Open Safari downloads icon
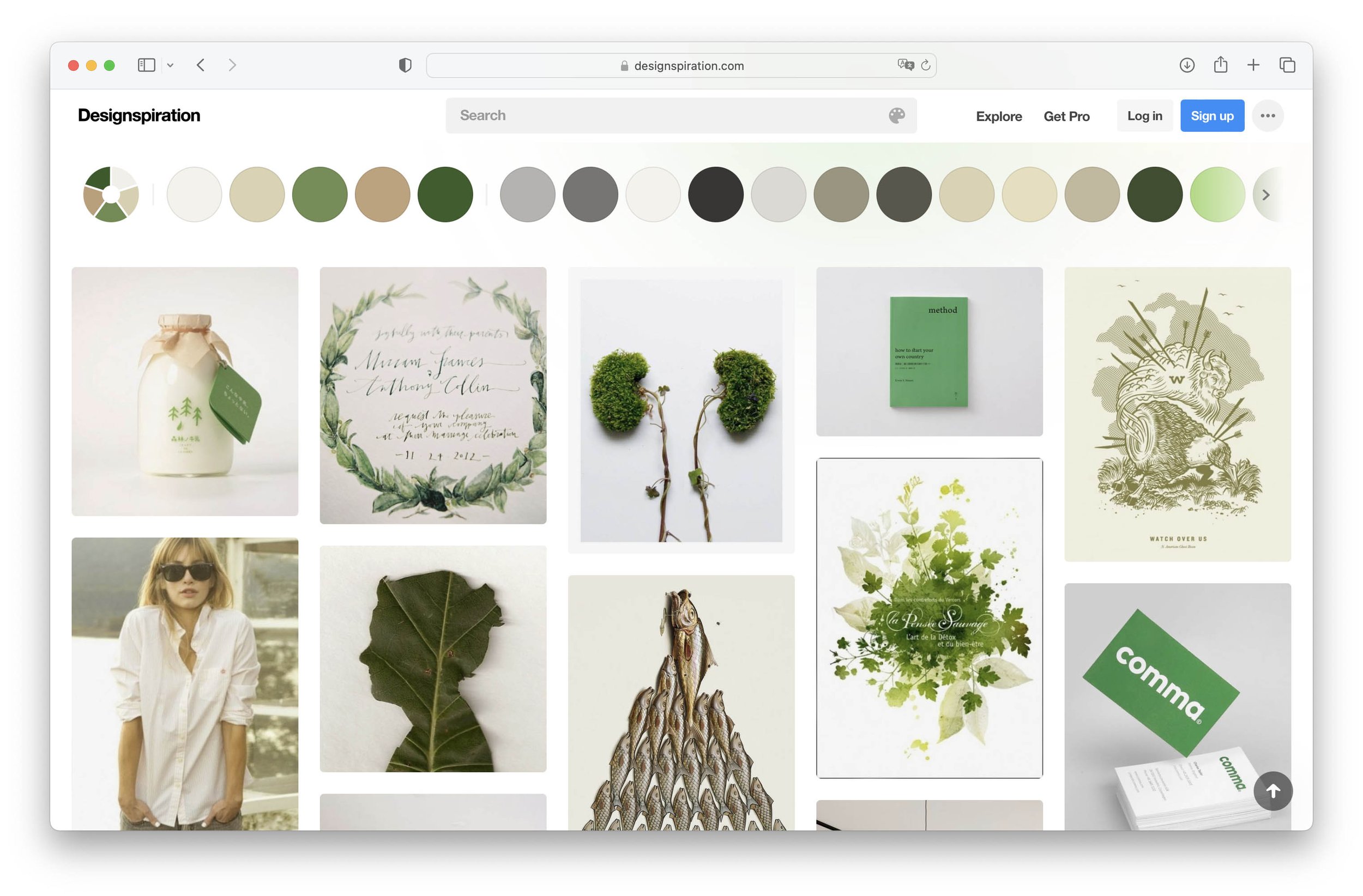 [x=1186, y=65]
